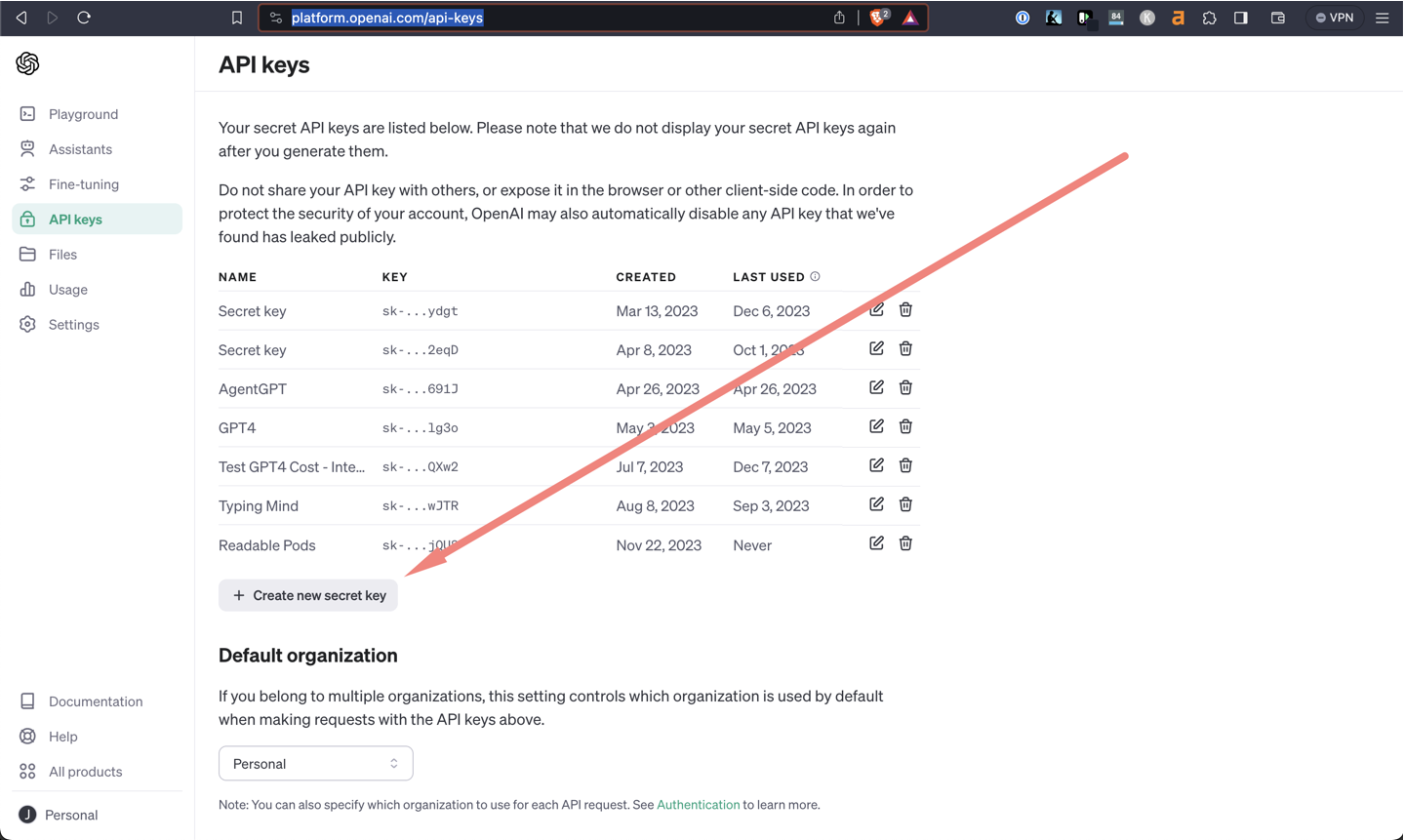
Task: Click the last used date Dec 7, 2023
Action: pos(771,467)
